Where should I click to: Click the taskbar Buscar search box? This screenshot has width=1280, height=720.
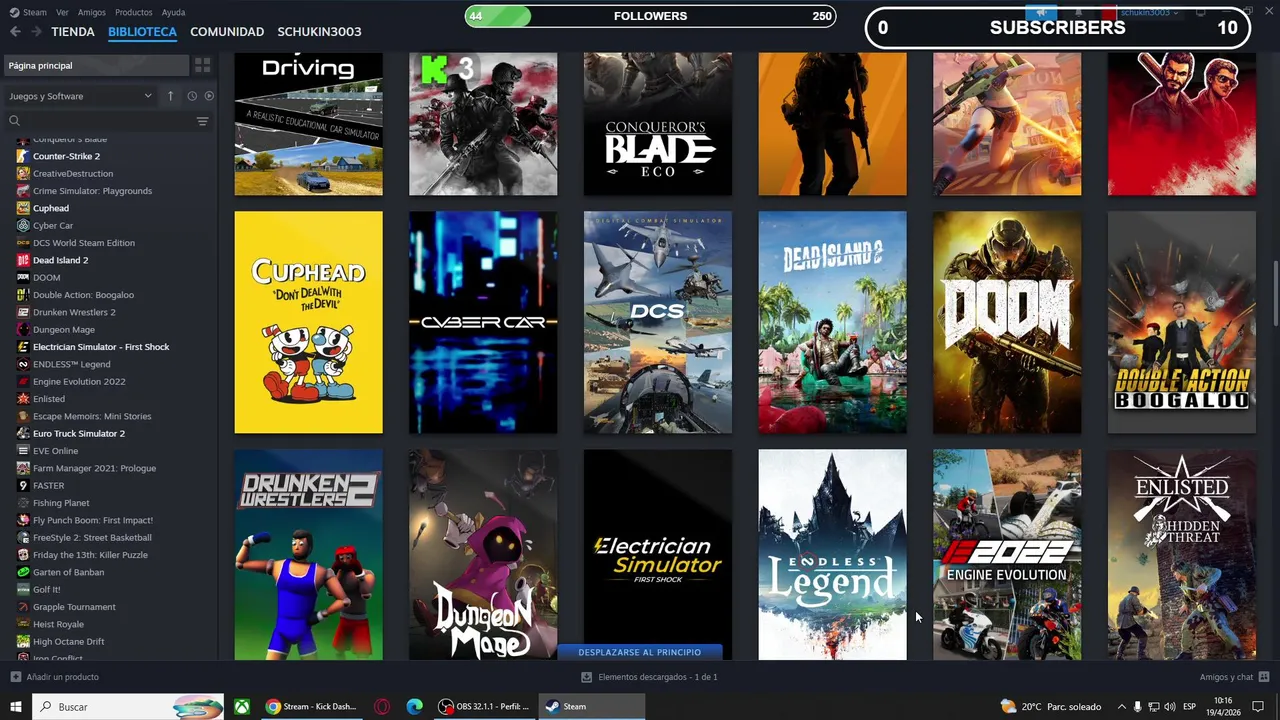coord(128,707)
